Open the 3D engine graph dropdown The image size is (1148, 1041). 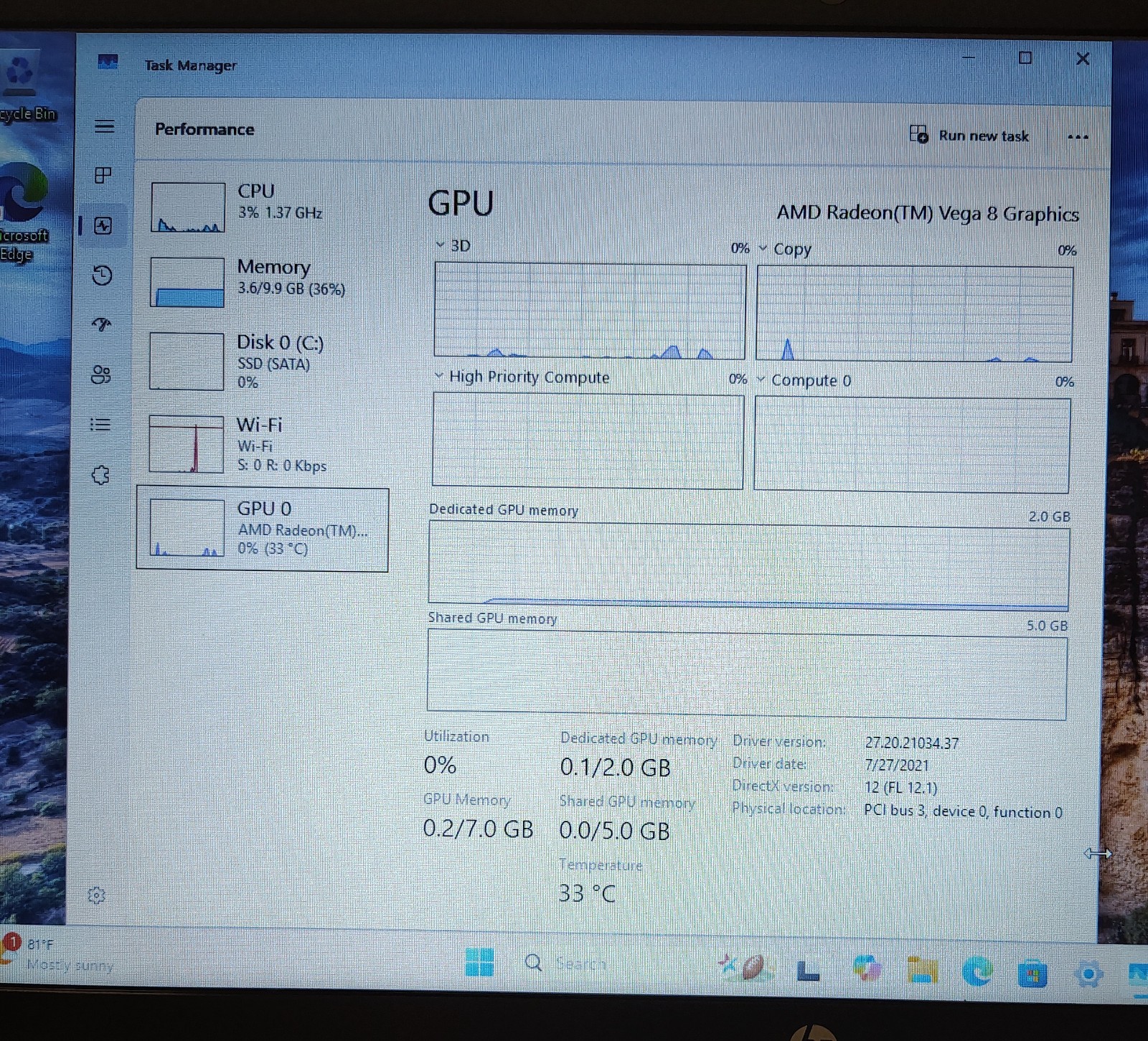[x=440, y=245]
